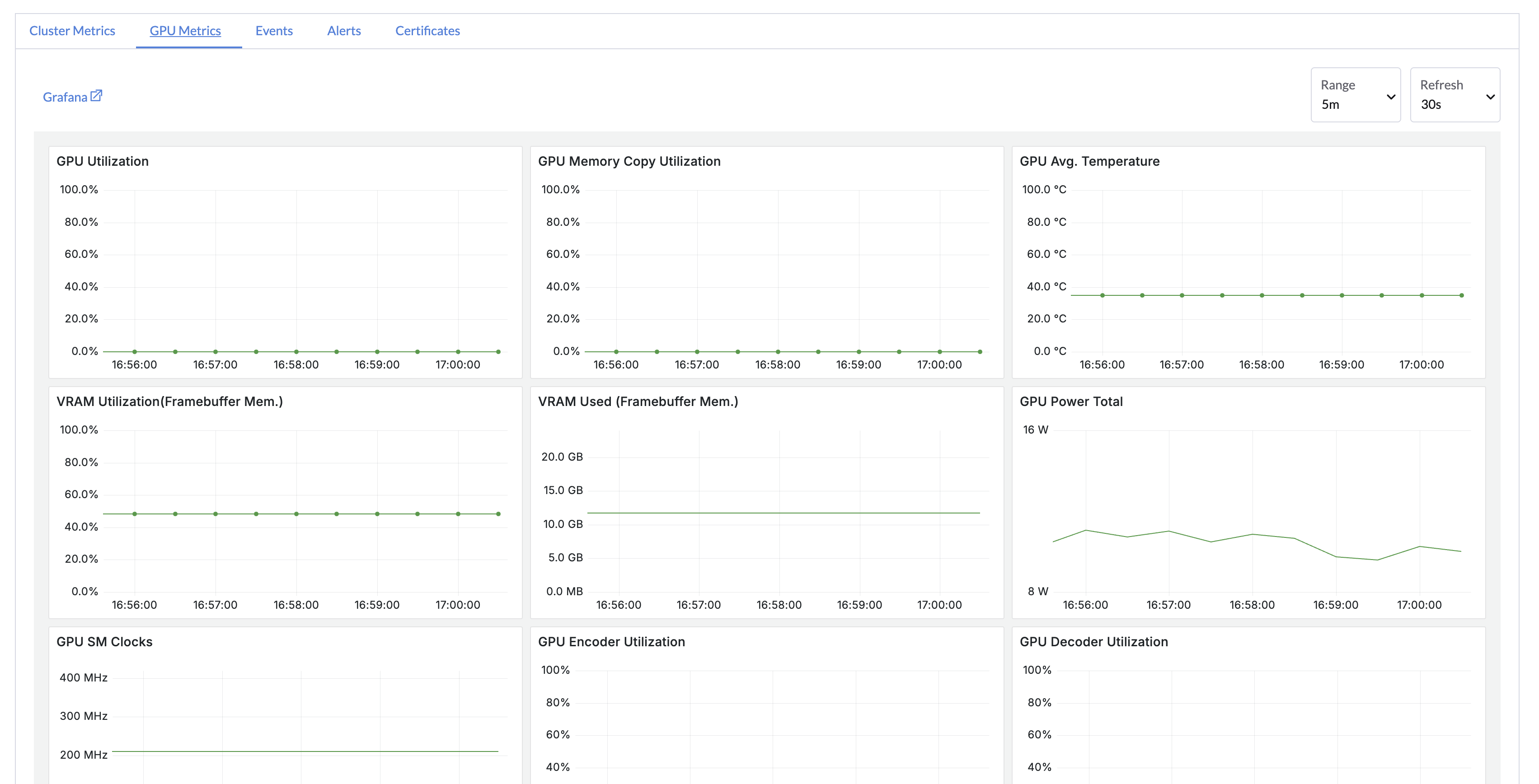Click the VRAM Utilization(Framebuffer Mem.) title
This screenshot has width=1539, height=784.
tap(170, 401)
